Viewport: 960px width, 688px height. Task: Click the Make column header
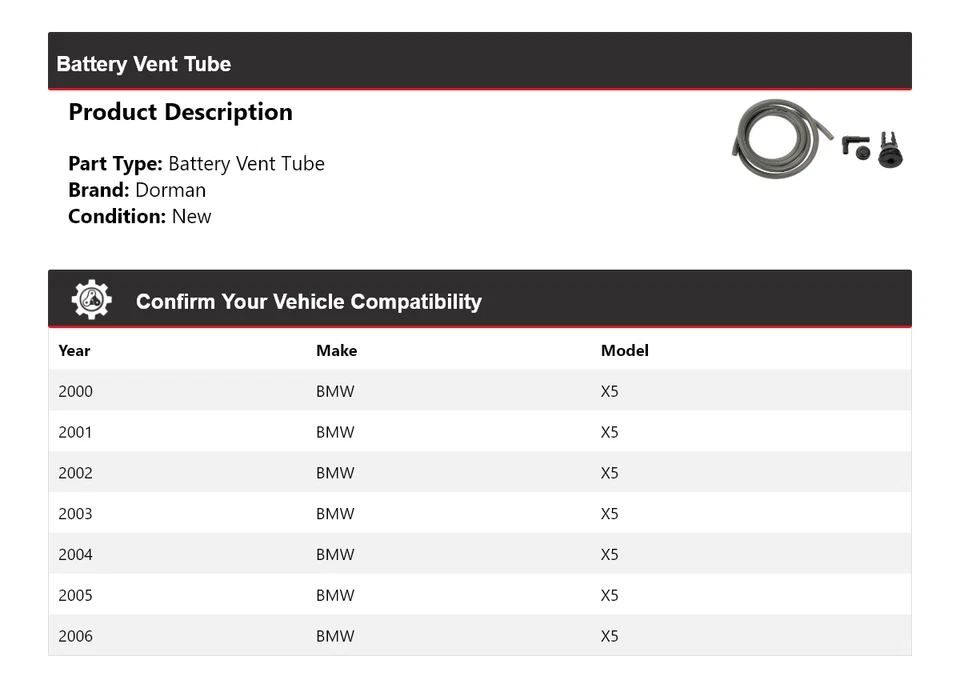tap(336, 350)
